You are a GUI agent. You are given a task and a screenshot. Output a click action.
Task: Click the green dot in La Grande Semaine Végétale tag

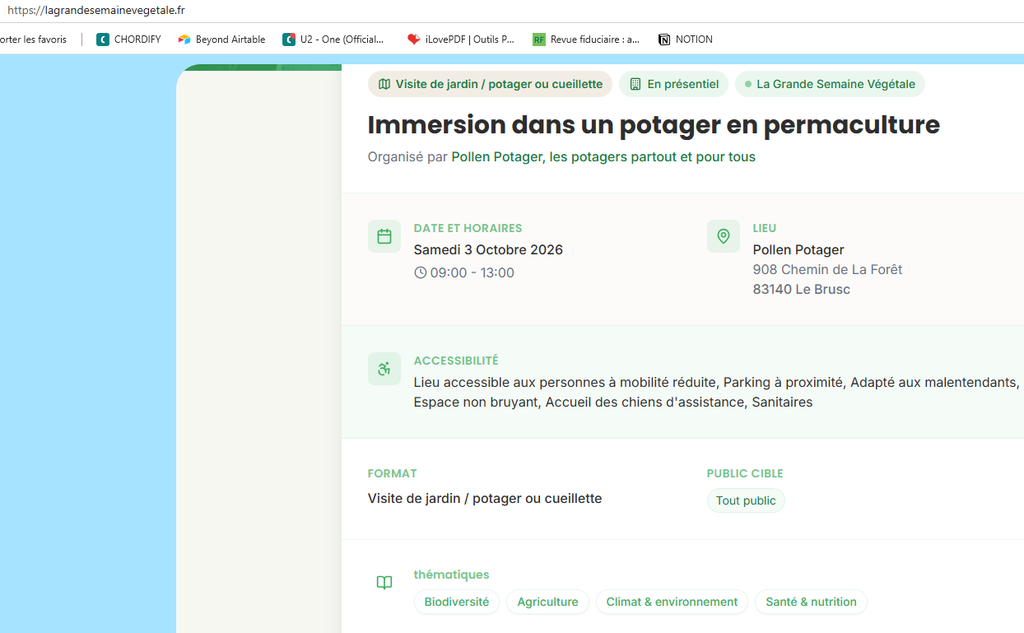748,84
